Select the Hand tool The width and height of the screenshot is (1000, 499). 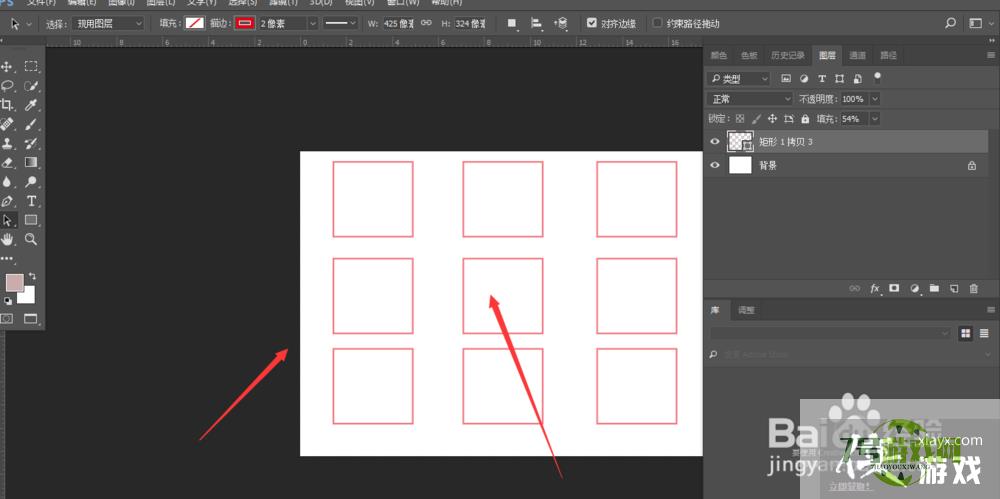(7, 239)
